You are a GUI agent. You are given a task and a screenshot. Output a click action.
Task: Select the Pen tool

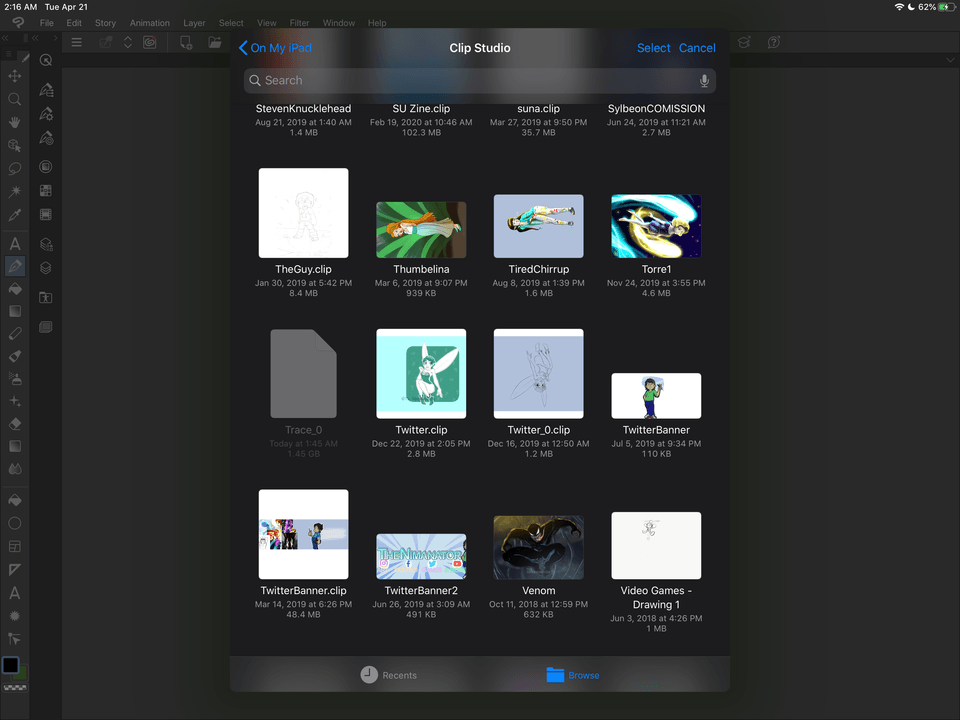pyautogui.click(x=15, y=266)
